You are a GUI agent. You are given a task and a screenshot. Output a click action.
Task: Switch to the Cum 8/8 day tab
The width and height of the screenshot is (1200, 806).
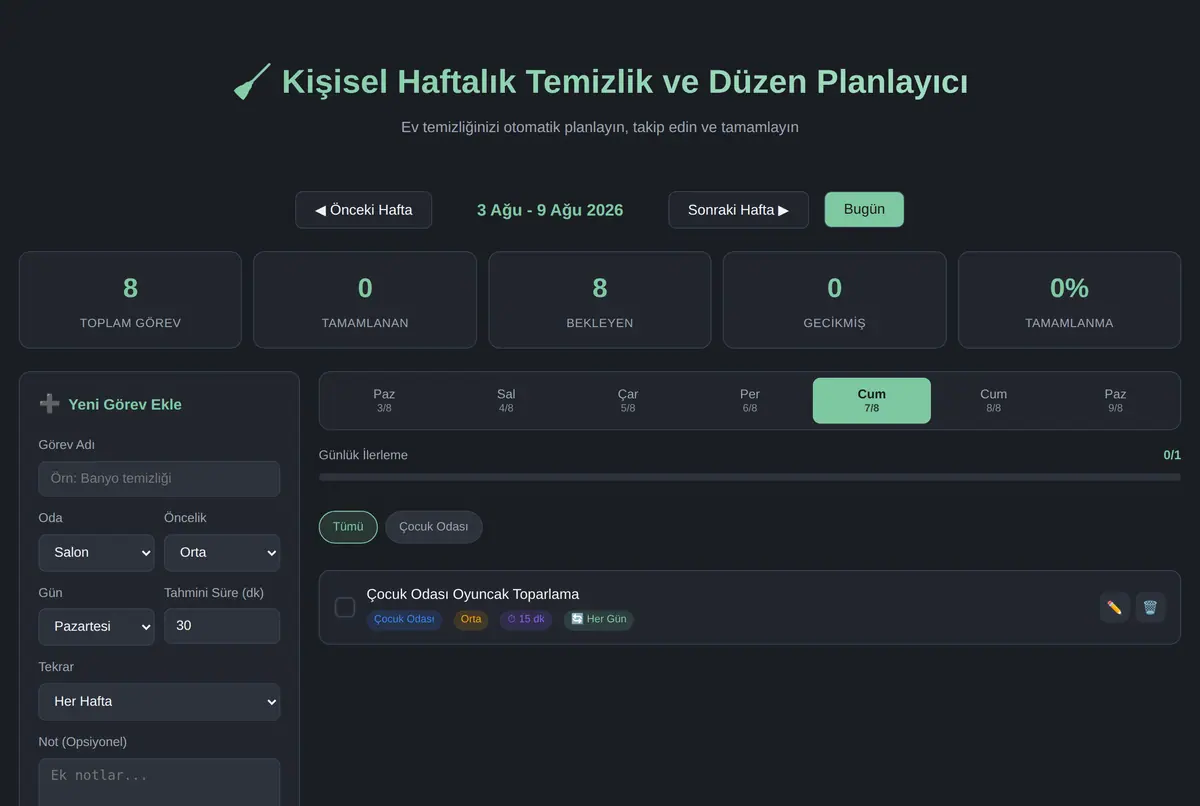point(993,401)
